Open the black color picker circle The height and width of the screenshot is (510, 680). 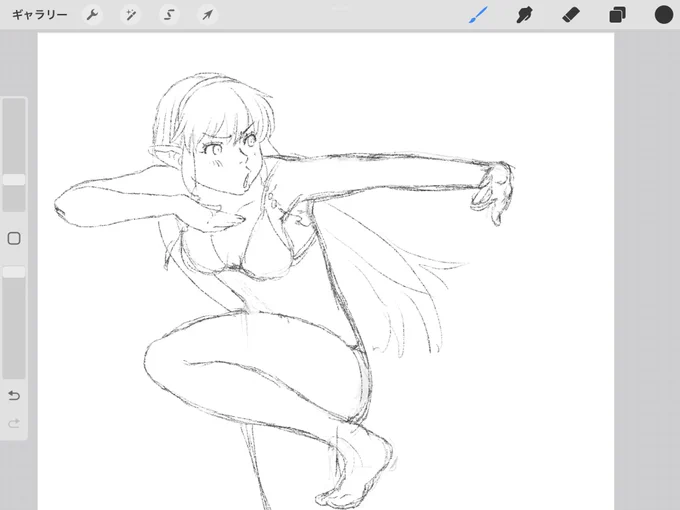[x=664, y=15]
